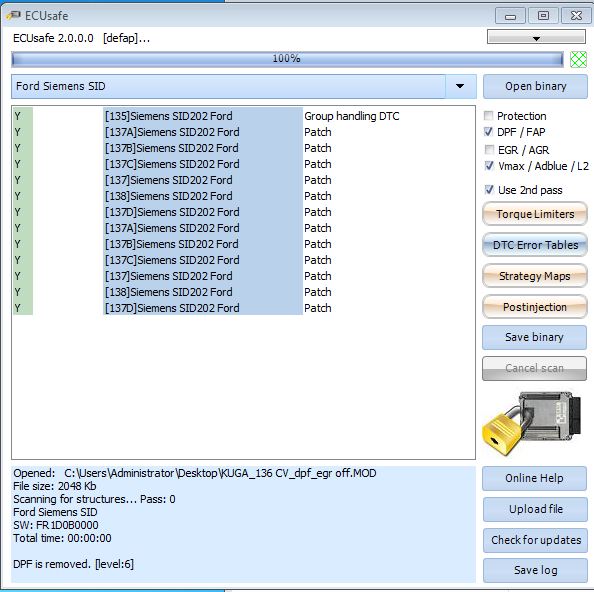Open Online Help
Image resolution: width=594 pixels, height=592 pixels.
pos(535,478)
